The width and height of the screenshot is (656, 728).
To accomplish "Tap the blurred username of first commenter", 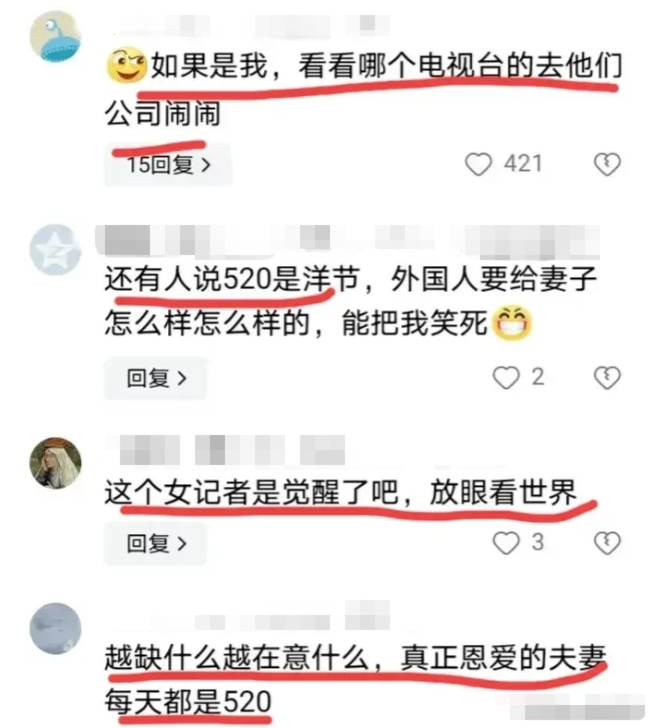I will click(253, 26).
